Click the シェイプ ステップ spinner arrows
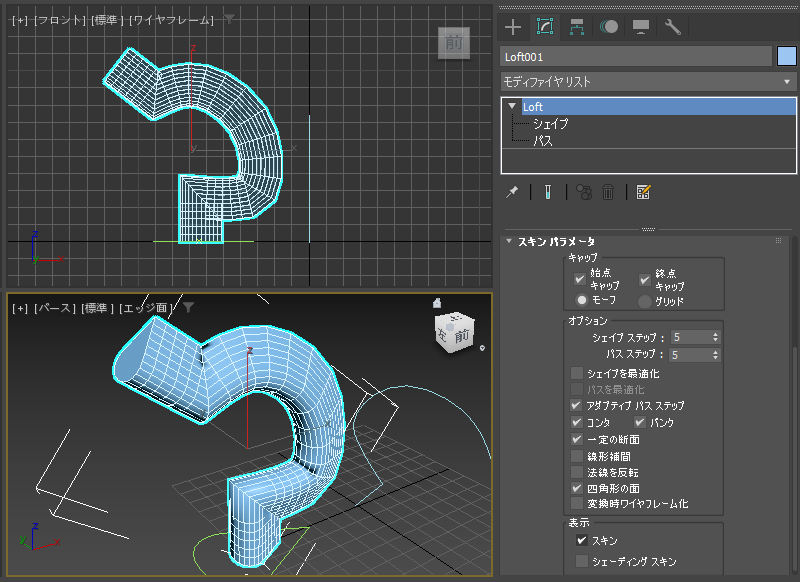800x582 pixels. (x=715, y=337)
